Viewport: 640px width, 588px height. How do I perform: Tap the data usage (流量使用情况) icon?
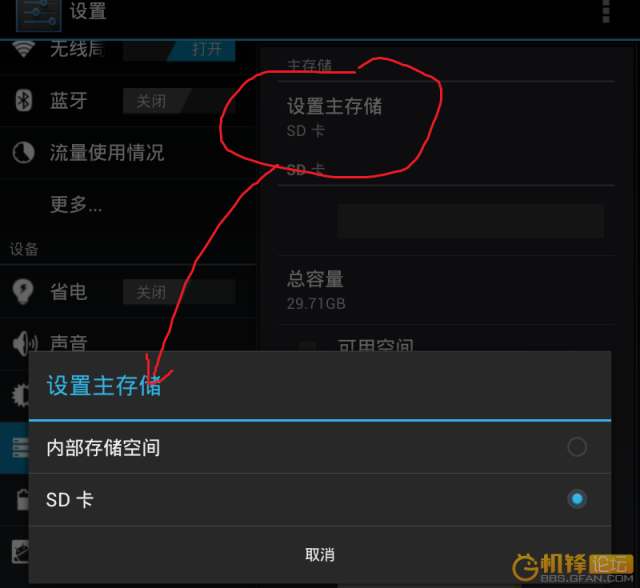click(x=23, y=153)
